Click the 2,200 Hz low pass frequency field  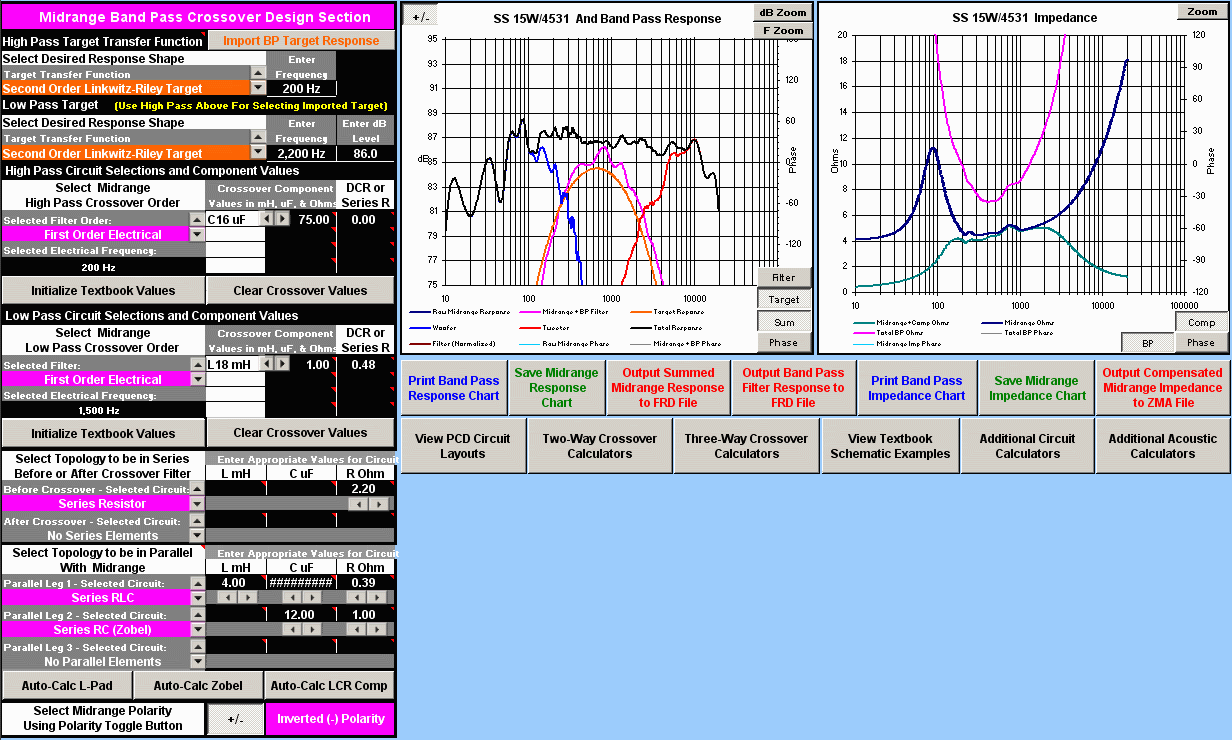301,154
